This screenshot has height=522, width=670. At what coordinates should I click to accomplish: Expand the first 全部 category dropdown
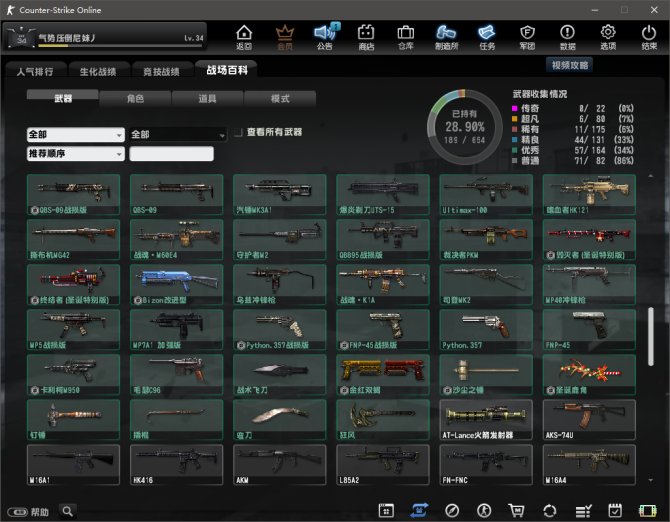click(x=76, y=135)
